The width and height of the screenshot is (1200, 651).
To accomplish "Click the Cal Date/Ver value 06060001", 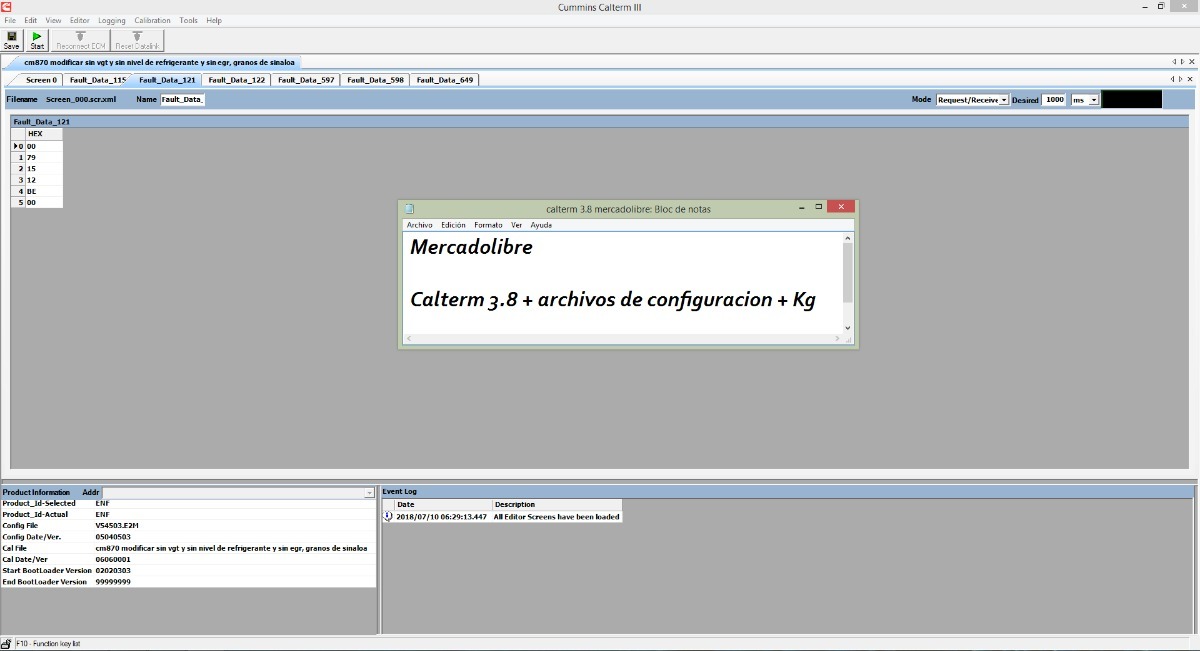I will coord(112,559).
